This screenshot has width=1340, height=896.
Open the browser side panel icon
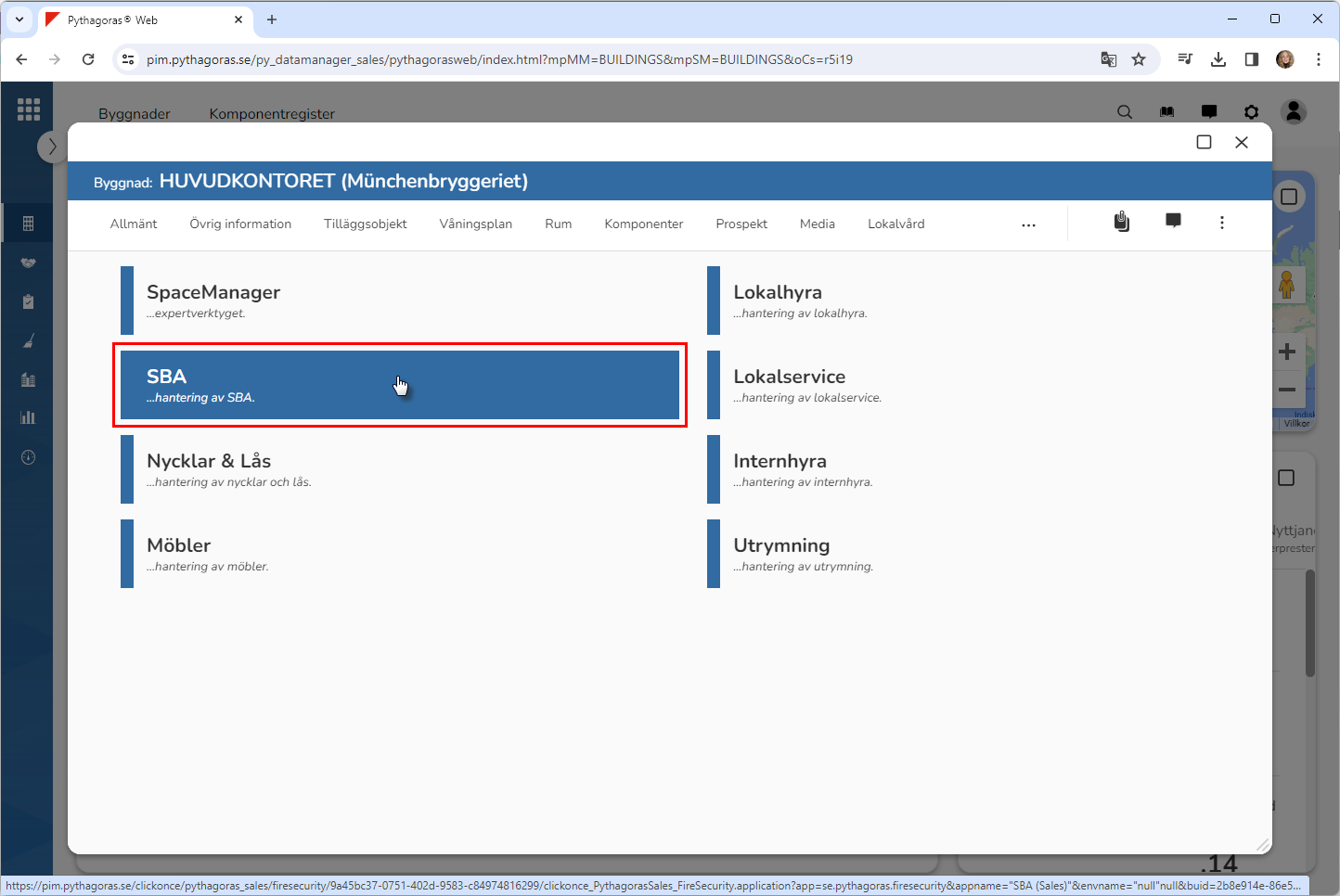point(1252,59)
